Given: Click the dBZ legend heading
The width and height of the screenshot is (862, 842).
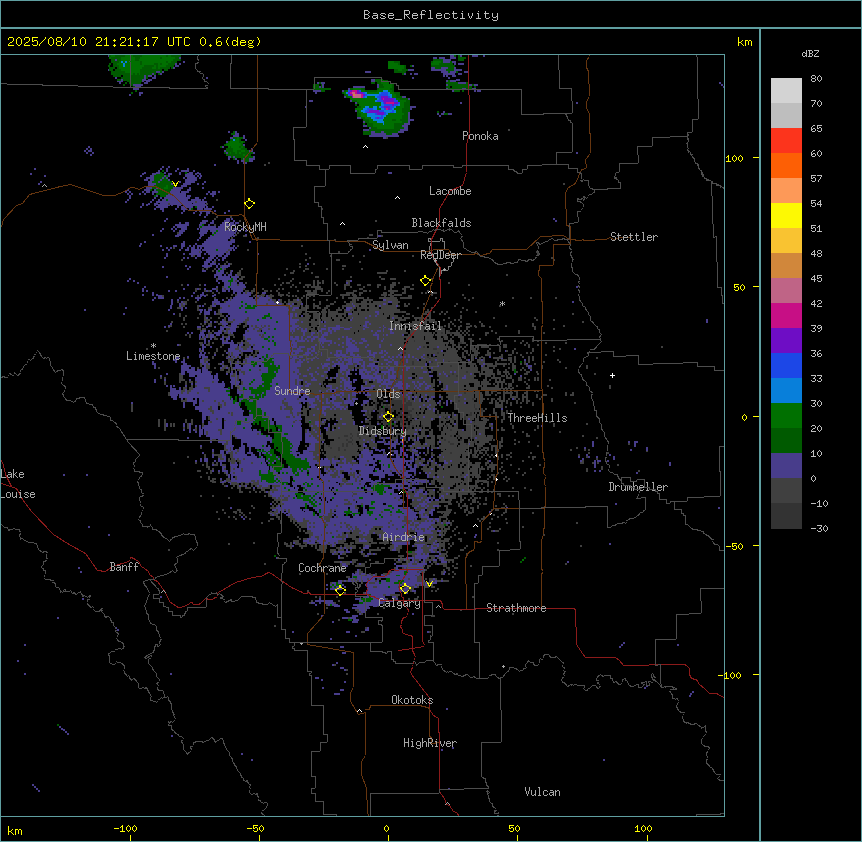Looking at the screenshot, I should [810, 53].
